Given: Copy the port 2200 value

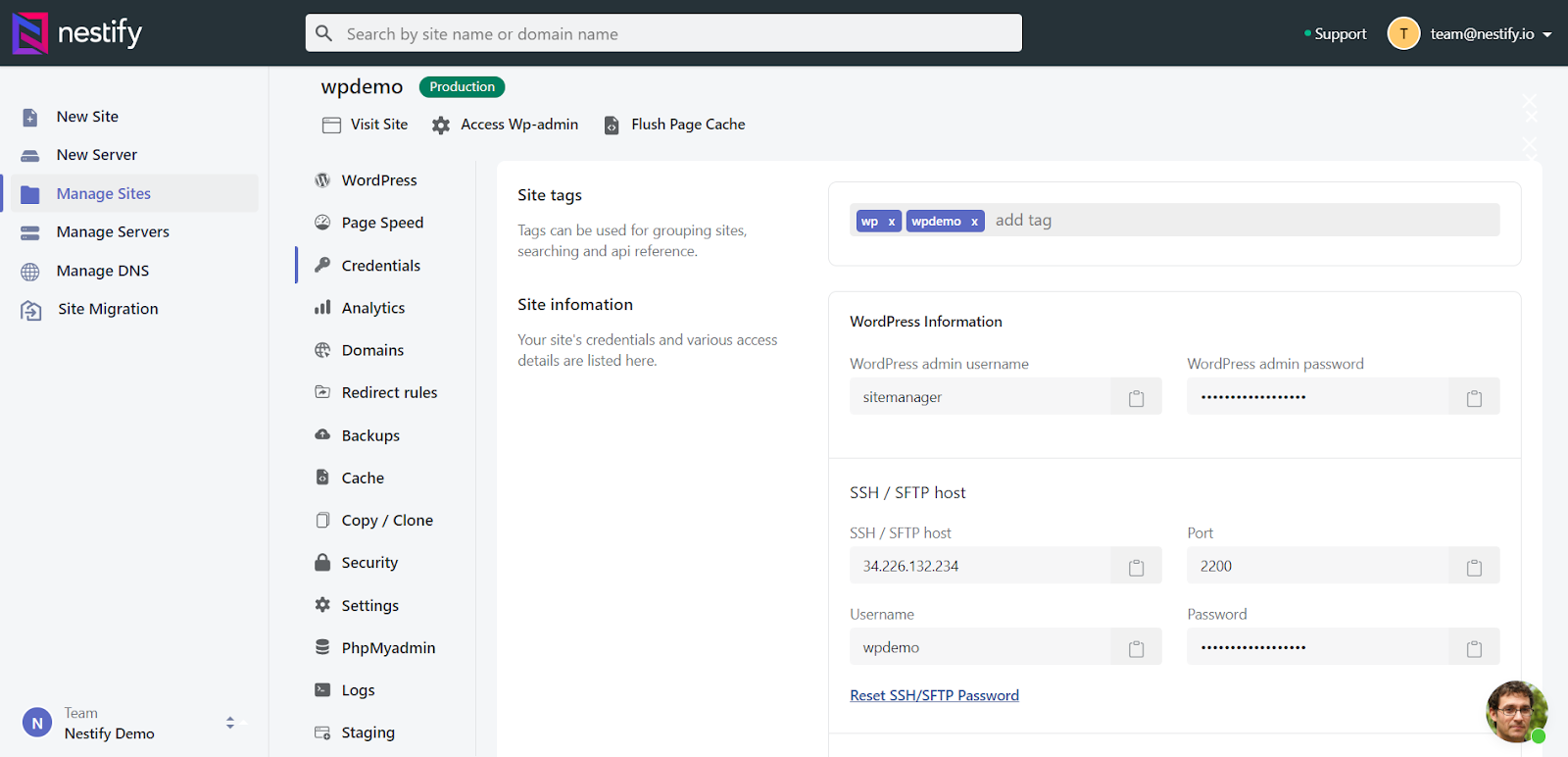Looking at the screenshot, I should coord(1474,568).
